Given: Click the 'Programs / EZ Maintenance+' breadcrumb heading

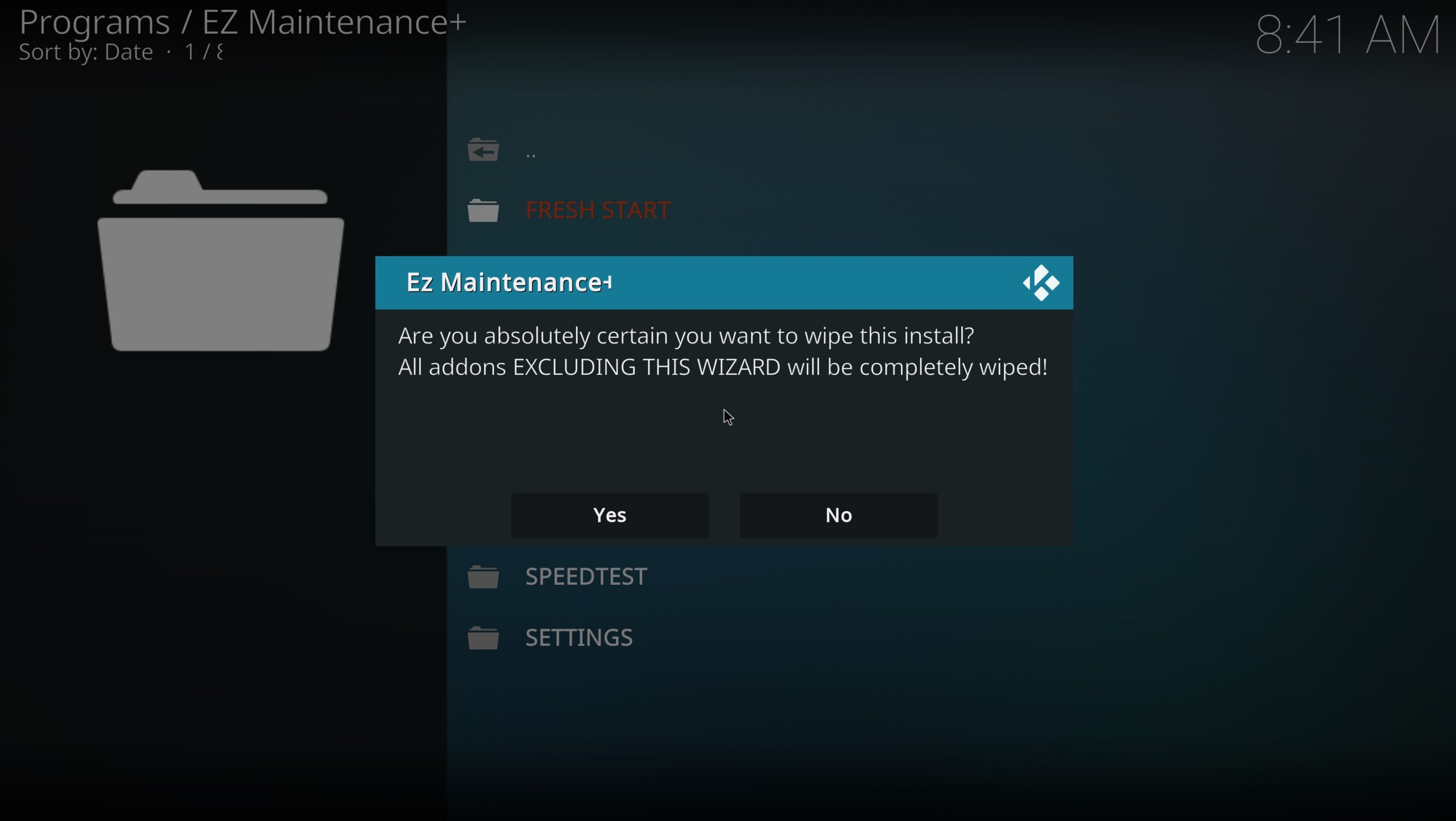Looking at the screenshot, I should tap(243, 23).
